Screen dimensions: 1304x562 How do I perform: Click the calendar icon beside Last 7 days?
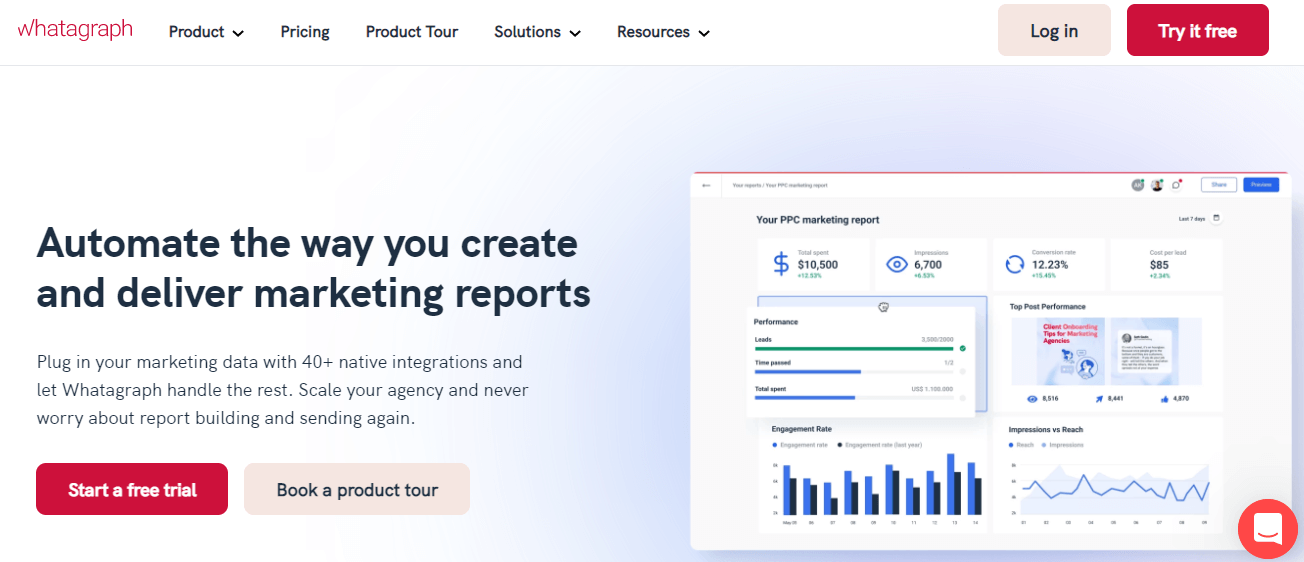tap(1217, 218)
